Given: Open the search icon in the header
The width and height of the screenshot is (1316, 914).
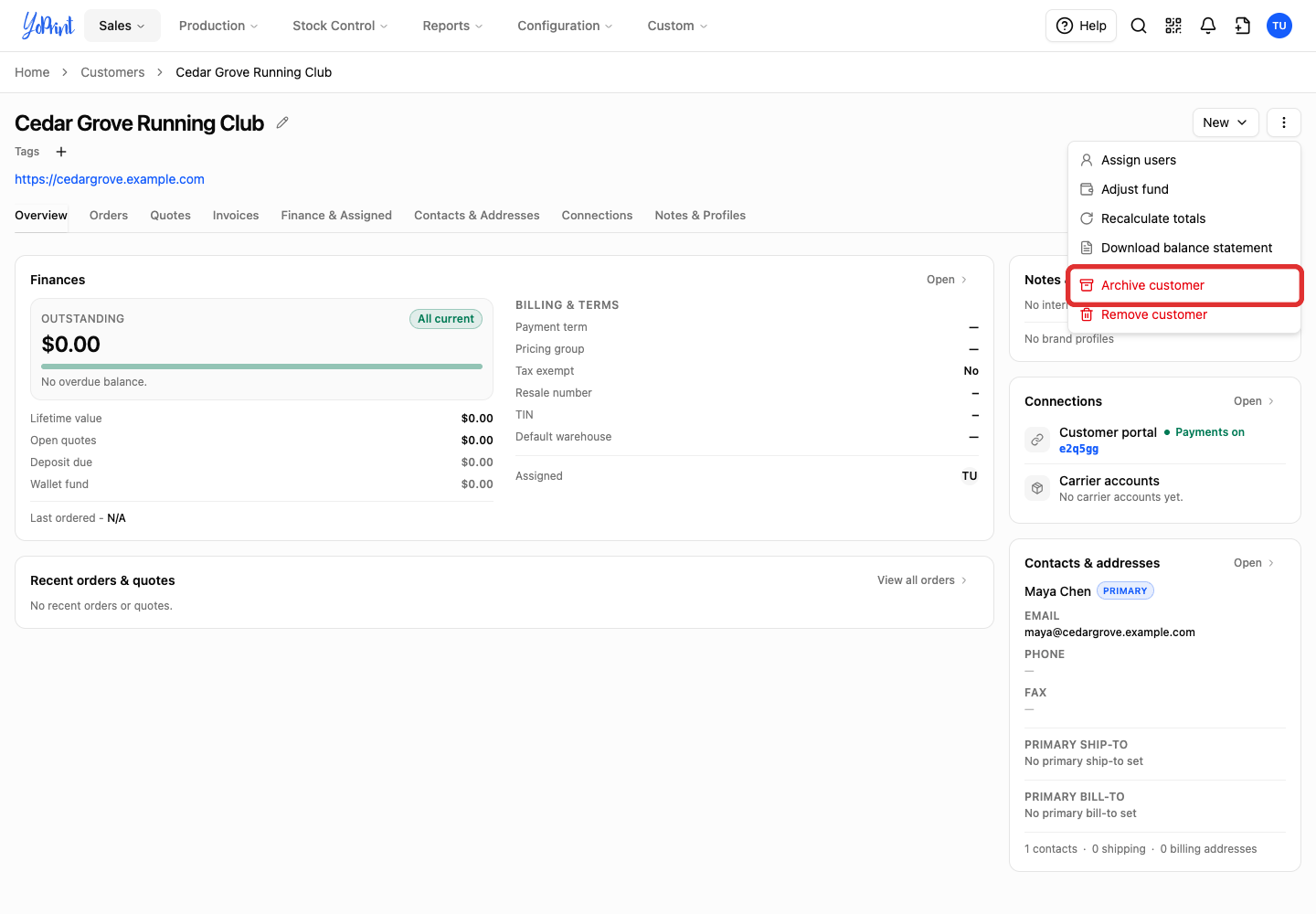Looking at the screenshot, I should tap(1139, 26).
